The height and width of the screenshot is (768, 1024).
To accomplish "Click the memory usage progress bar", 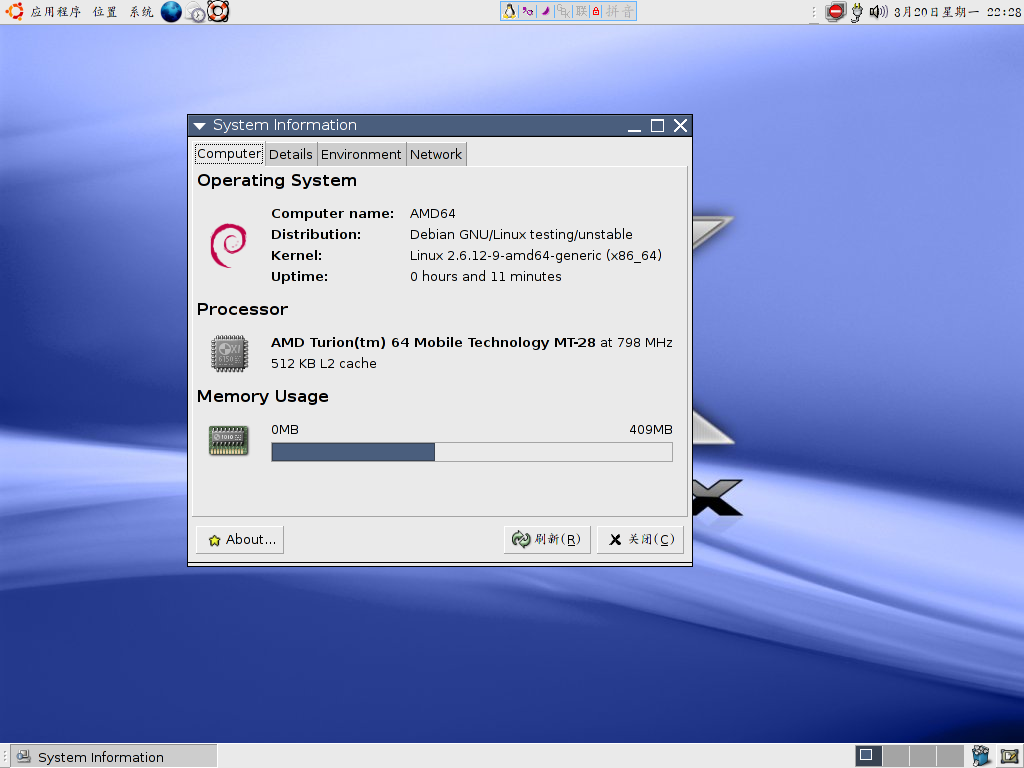I will [x=472, y=452].
